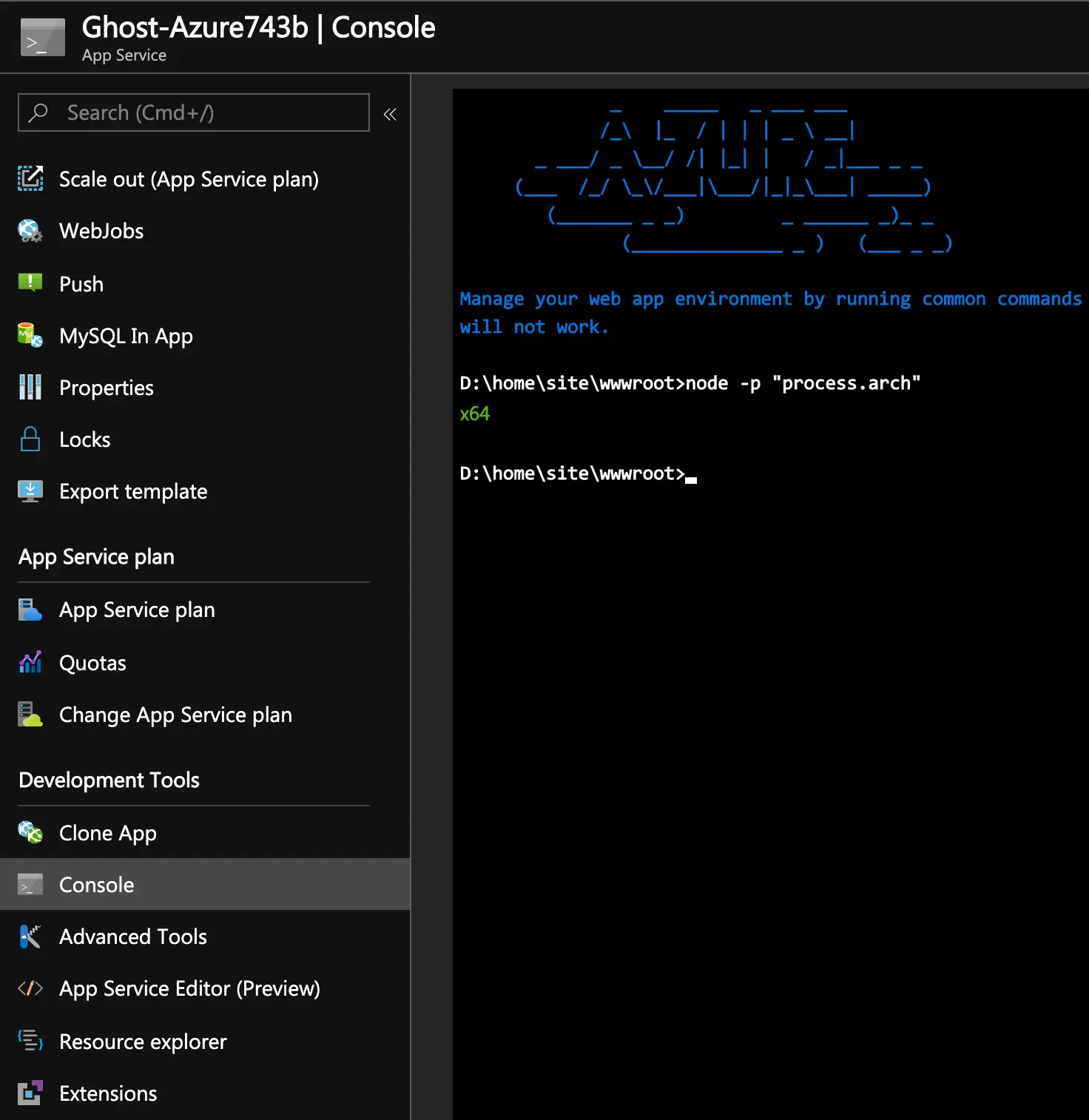Click the console icon in page header
The height and width of the screenshot is (1120, 1089).
(43, 37)
